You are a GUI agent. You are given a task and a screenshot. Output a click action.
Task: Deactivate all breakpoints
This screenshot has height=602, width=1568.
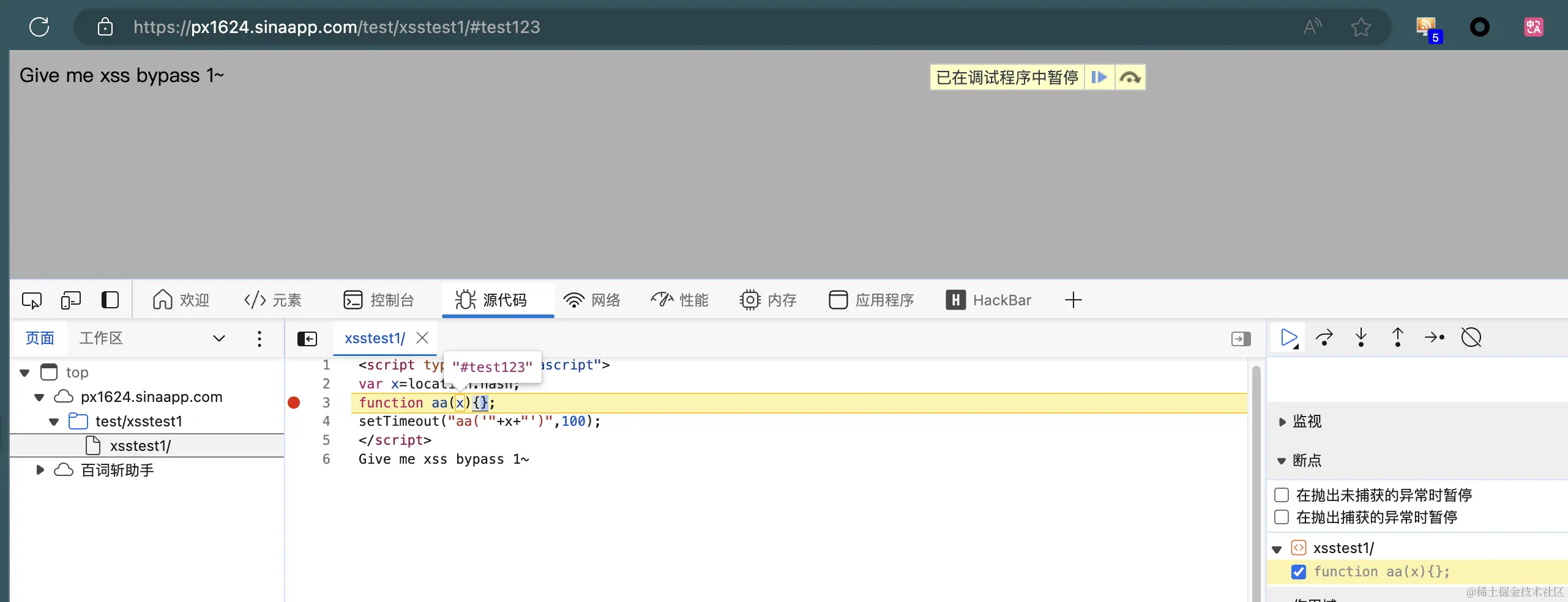[x=1471, y=338]
